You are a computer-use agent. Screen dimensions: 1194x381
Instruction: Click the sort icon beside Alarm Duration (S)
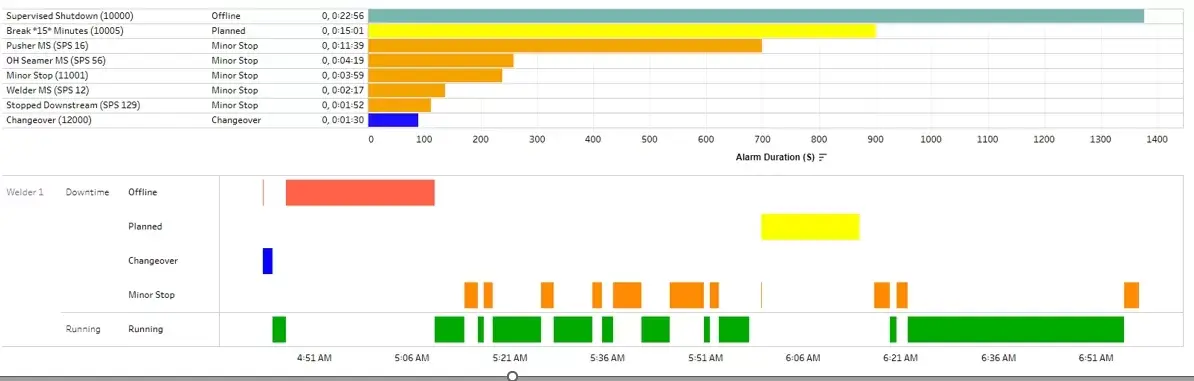coord(822,158)
